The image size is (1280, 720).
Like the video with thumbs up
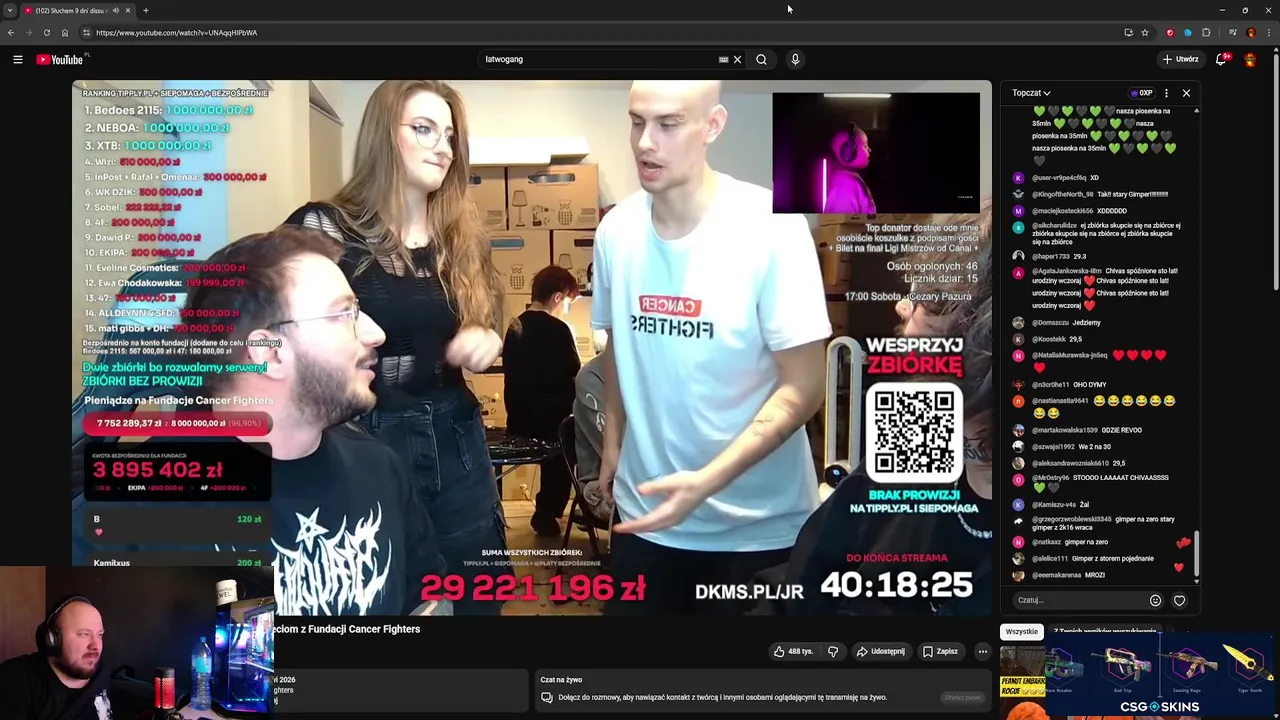pyautogui.click(x=794, y=651)
